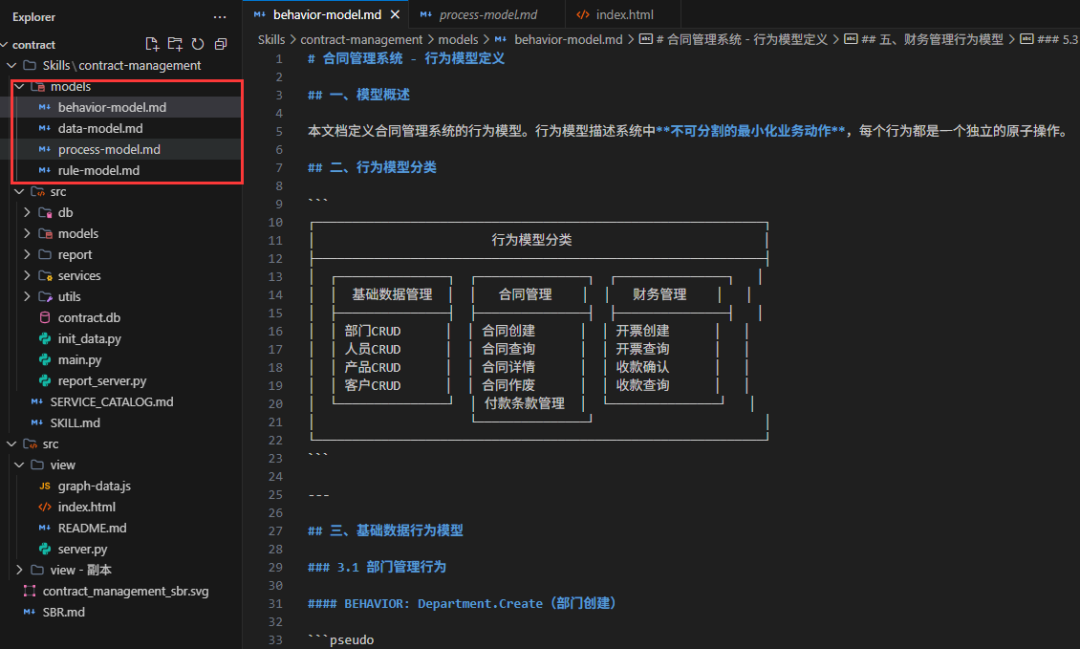Viewport: 1080px width, 649px height.
Task: Switch to the index.html tab
Action: [625, 14]
